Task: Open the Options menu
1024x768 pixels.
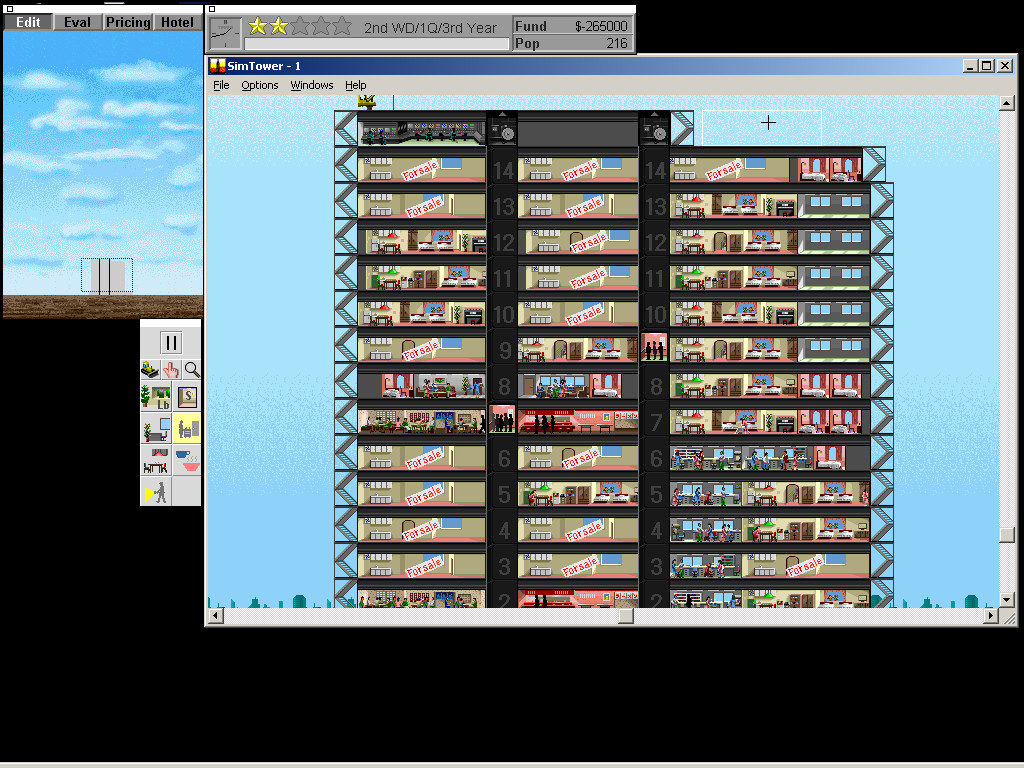Action: pos(259,85)
